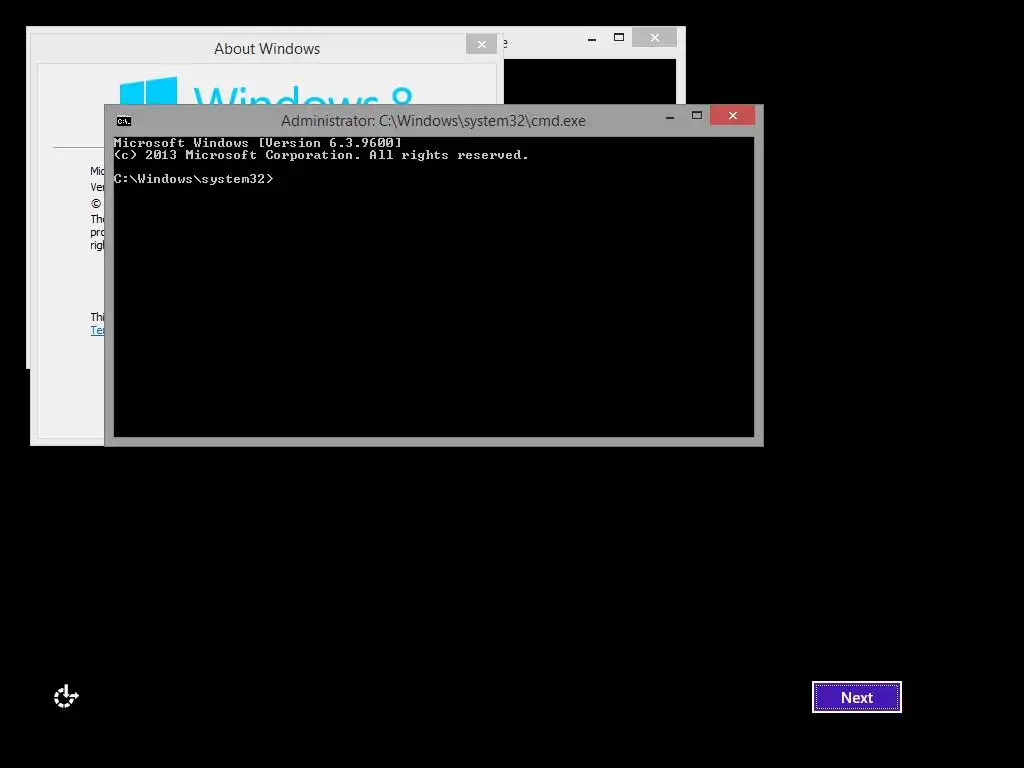Click the Administrator cmd.exe title bar text
This screenshot has height=768, width=1024.
(433, 121)
